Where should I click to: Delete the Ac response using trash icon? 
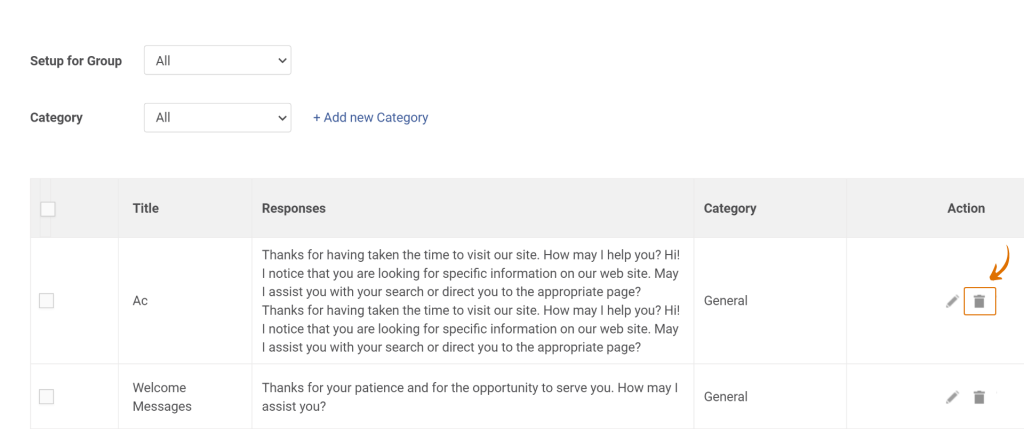coord(979,302)
